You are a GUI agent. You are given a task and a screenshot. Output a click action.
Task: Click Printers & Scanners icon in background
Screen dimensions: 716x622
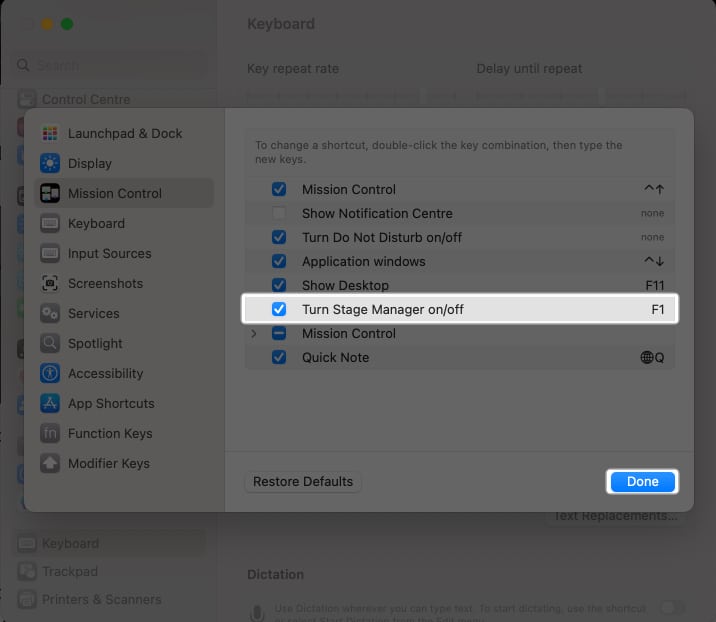(26, 600)
